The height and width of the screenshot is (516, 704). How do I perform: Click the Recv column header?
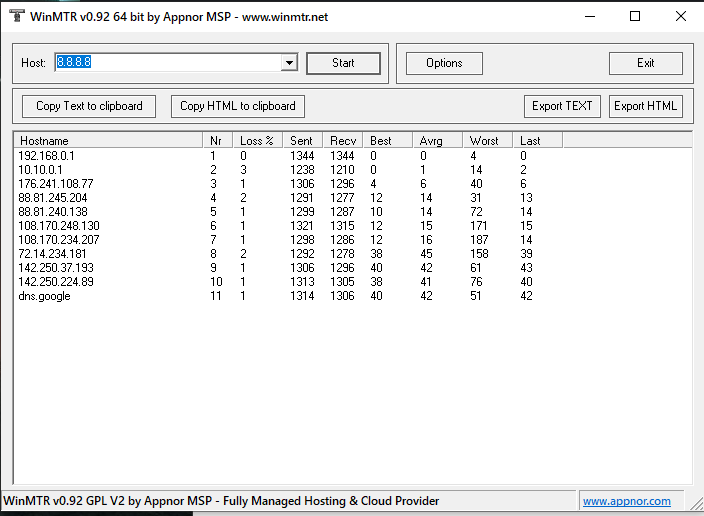(343, 141)
